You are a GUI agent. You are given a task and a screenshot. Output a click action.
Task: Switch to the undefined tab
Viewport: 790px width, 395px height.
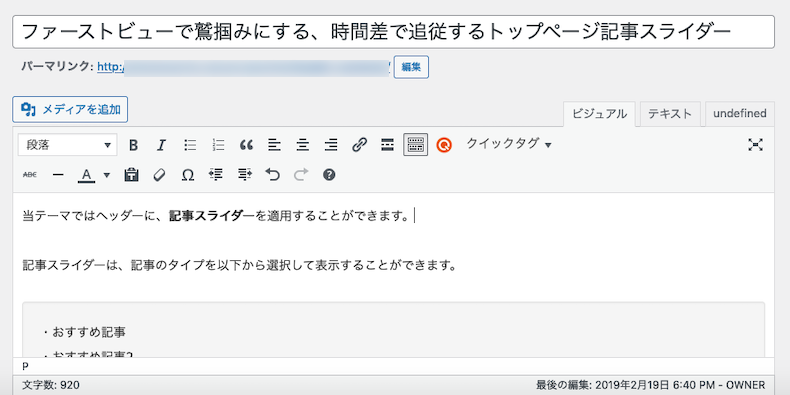pos(740,114)
